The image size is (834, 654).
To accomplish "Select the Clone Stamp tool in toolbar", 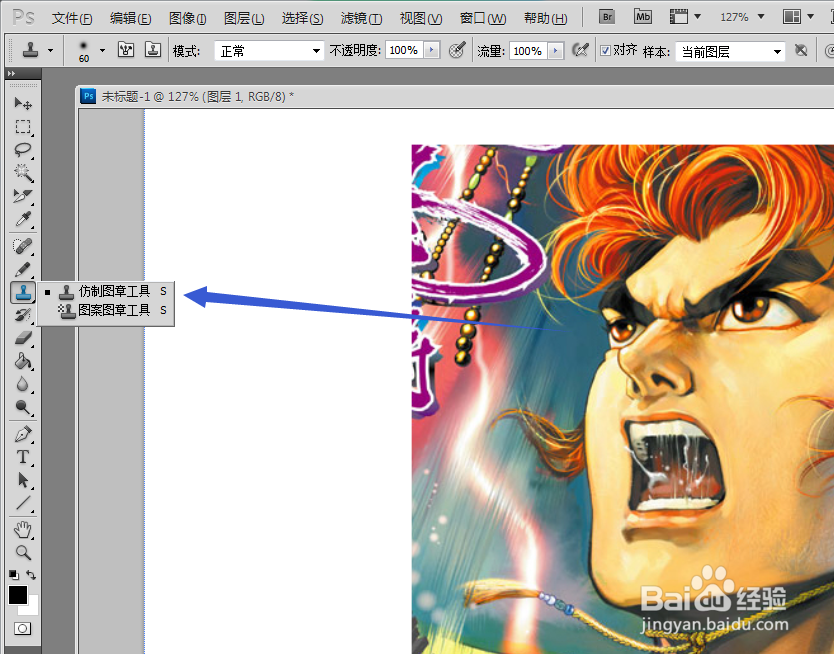I will (23, 292).
